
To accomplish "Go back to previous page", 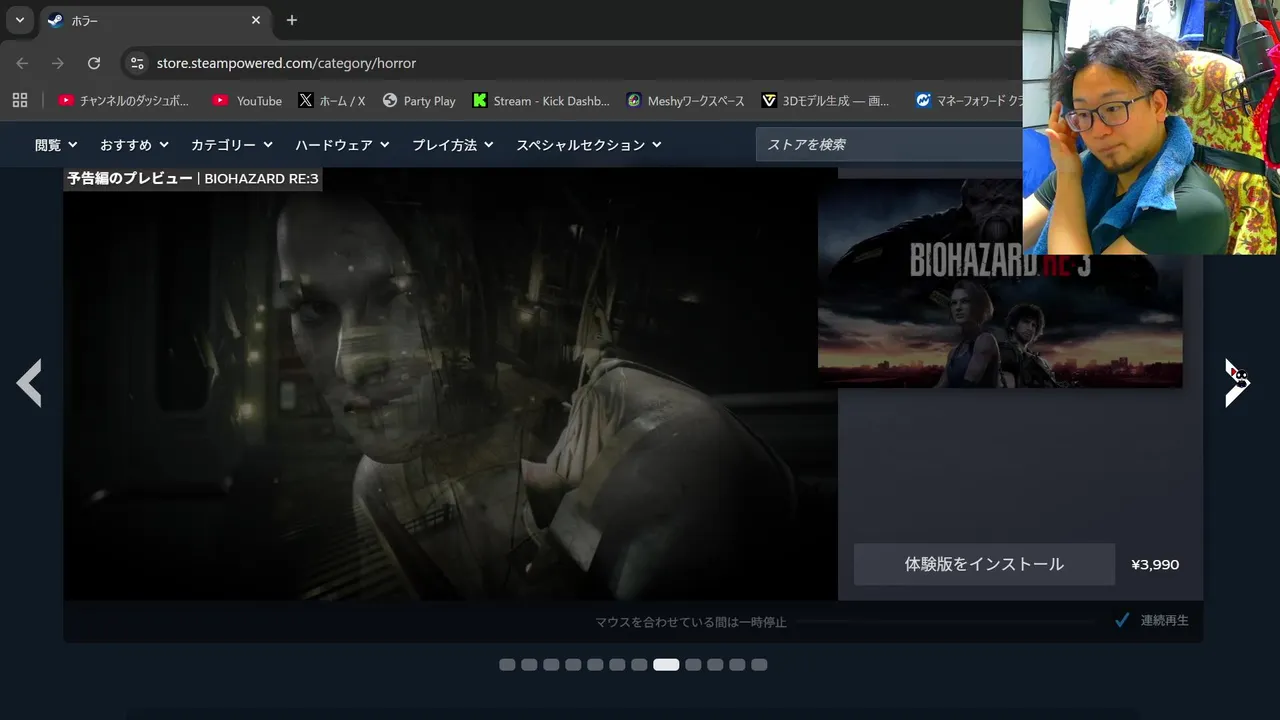I will (22, 63).
